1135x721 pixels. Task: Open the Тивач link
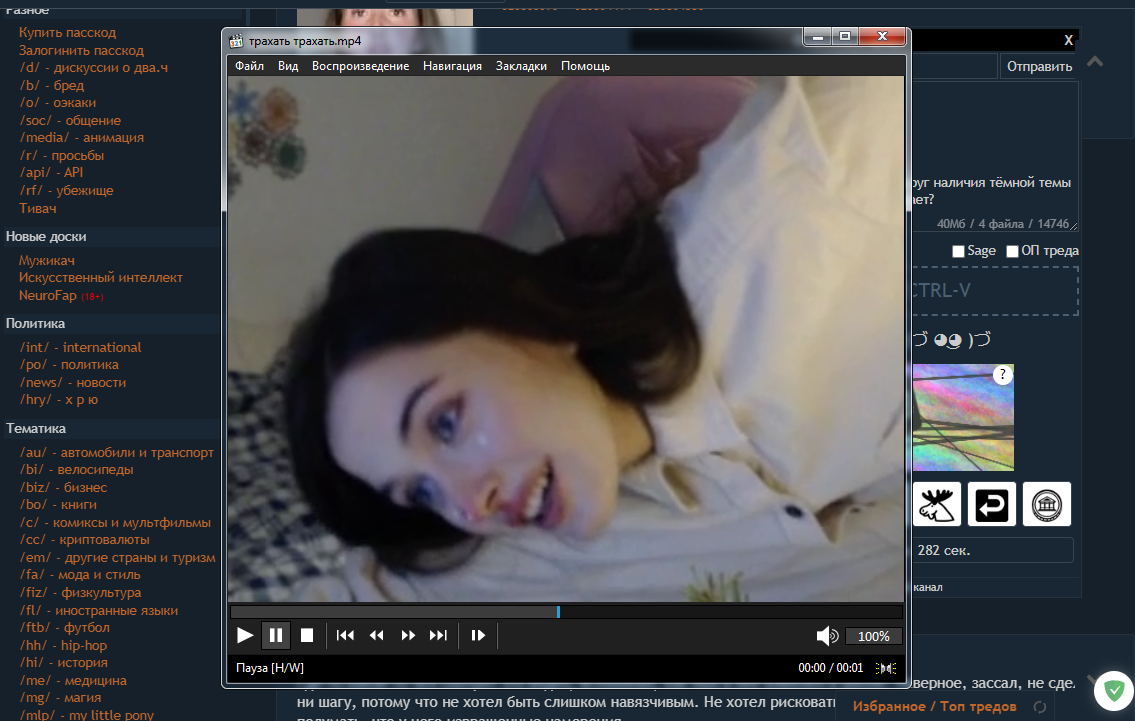point(38,208)
